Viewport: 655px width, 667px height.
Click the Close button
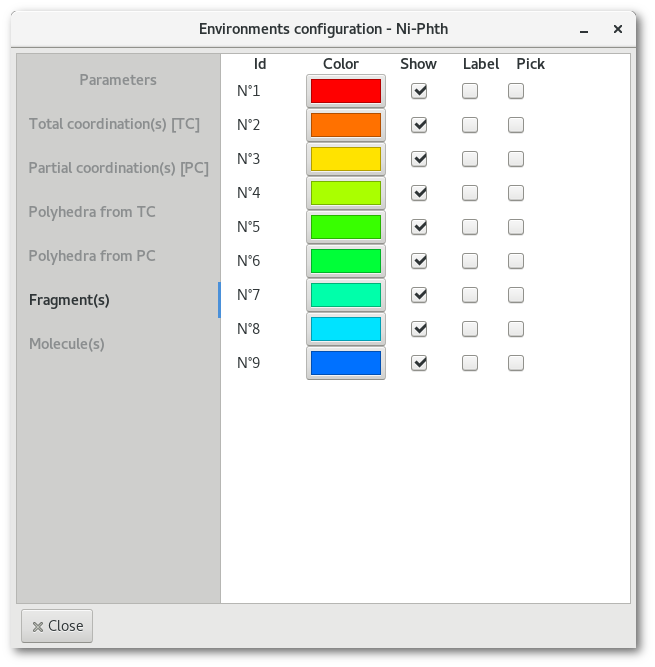(57, 626)
